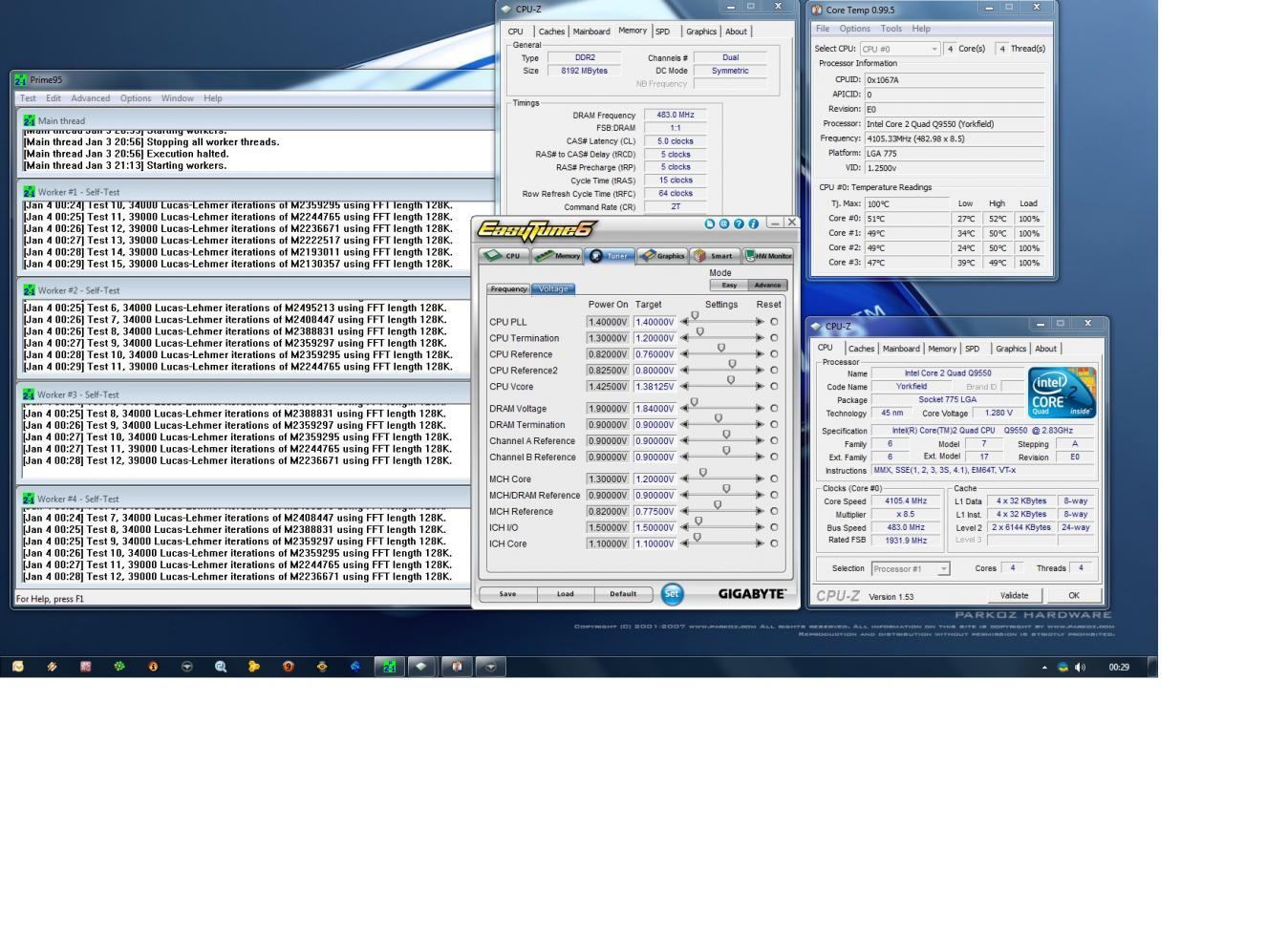Viewport: 1288px width, 936px height.
Task: Click the orange info icon in the taskbar
Action: click(x=153, y=667)
